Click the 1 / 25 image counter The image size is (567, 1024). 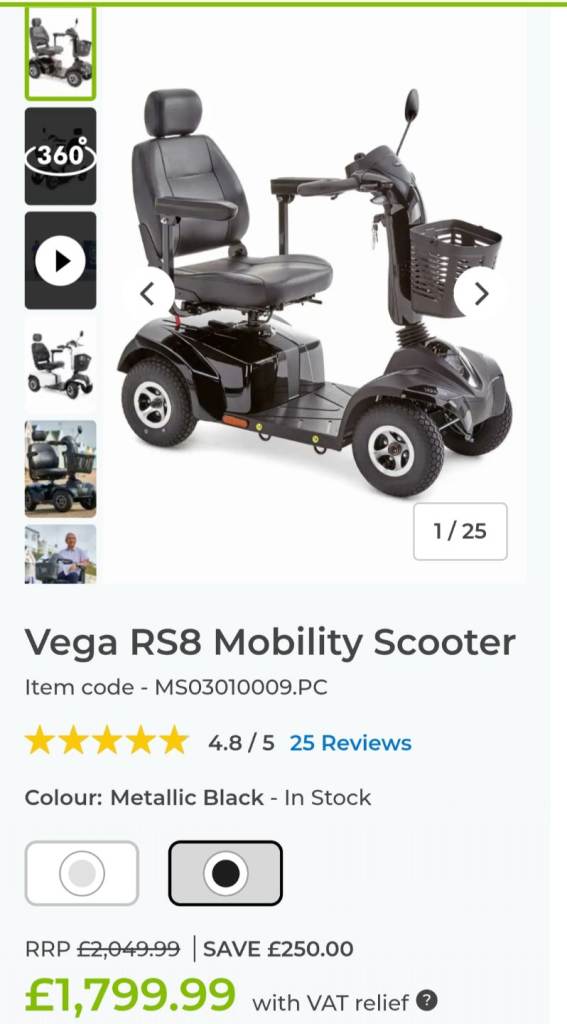pos(460,532)
